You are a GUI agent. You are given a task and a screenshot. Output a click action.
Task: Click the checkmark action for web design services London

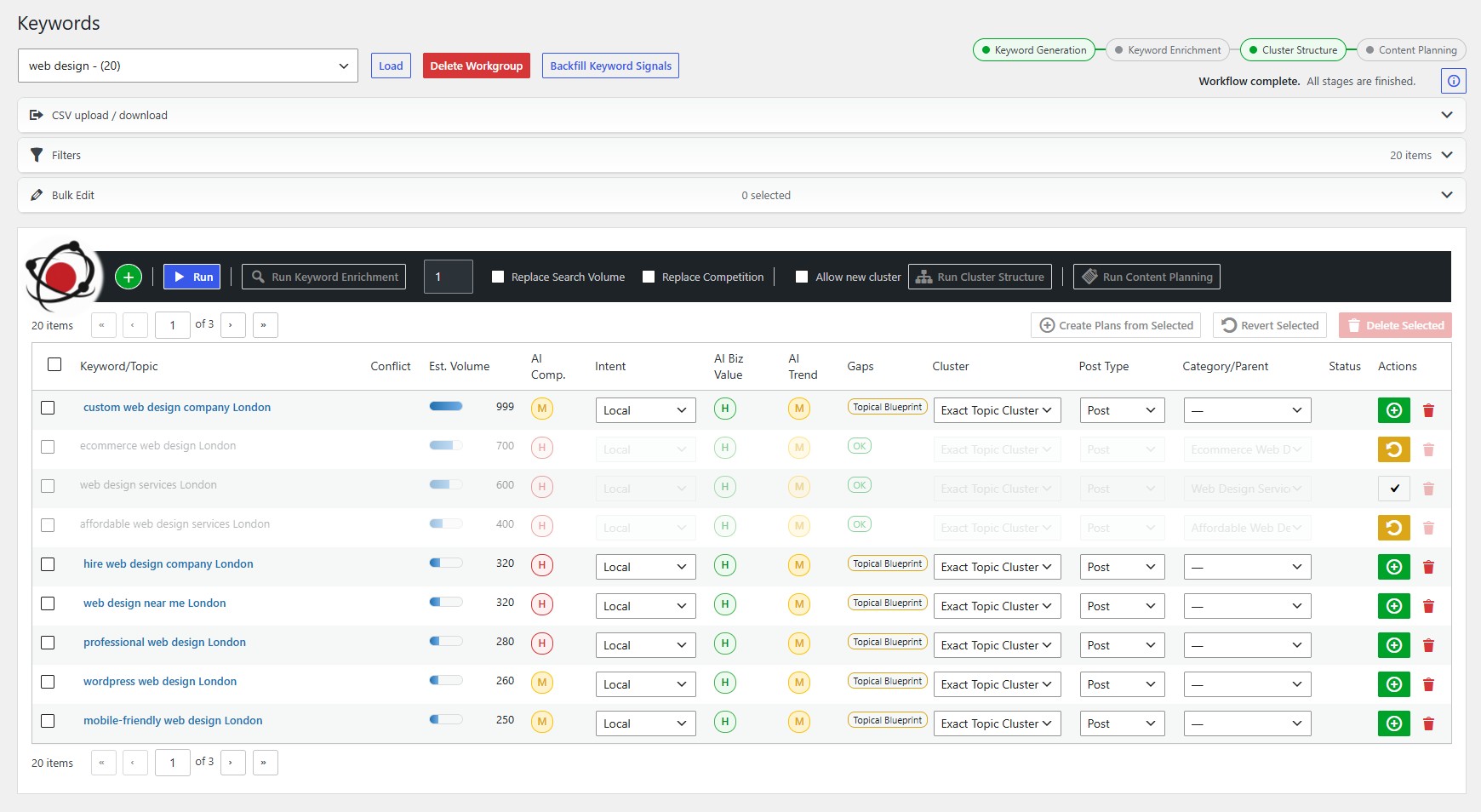coord(1394,489)
